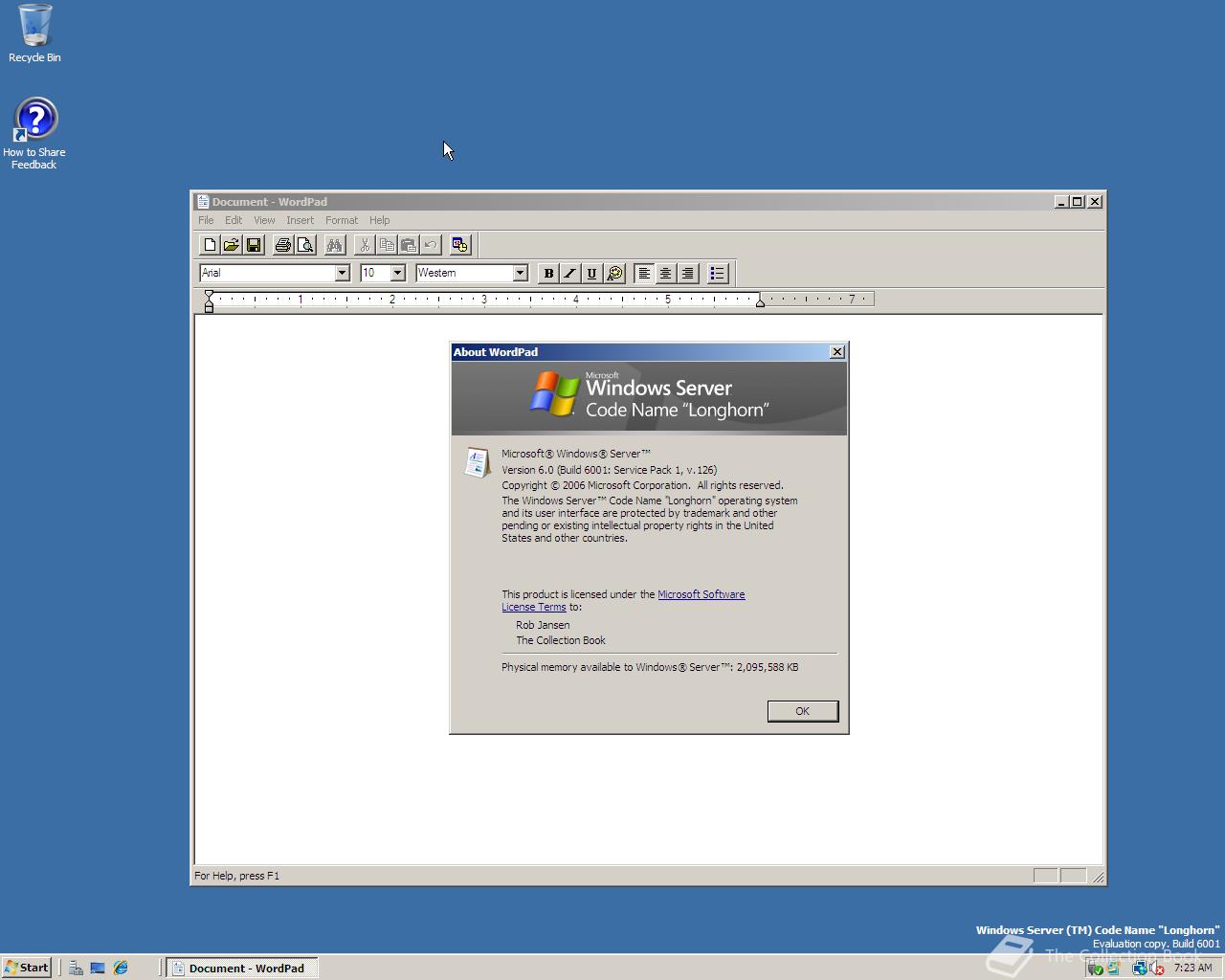Toggle Underline formatting
The image size is (1225, 980).
[592, 274]
